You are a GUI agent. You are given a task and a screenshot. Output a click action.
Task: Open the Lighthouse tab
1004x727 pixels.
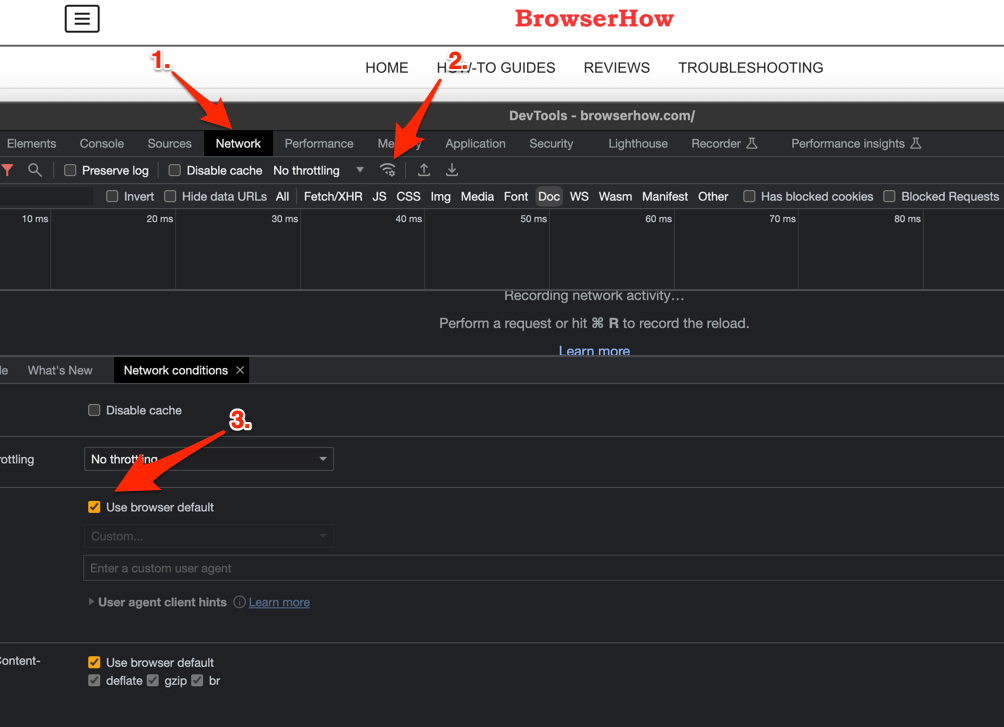click(x=638, y=143)
